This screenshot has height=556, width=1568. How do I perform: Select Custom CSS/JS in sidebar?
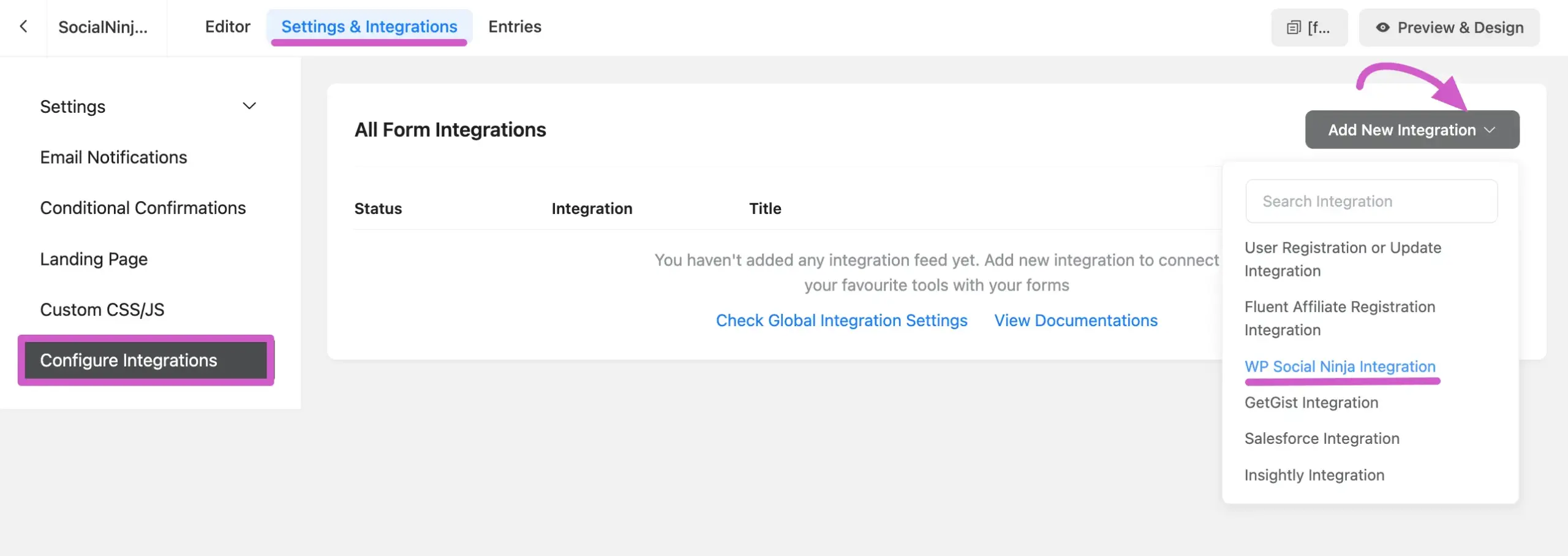click(x=102, y=309)
